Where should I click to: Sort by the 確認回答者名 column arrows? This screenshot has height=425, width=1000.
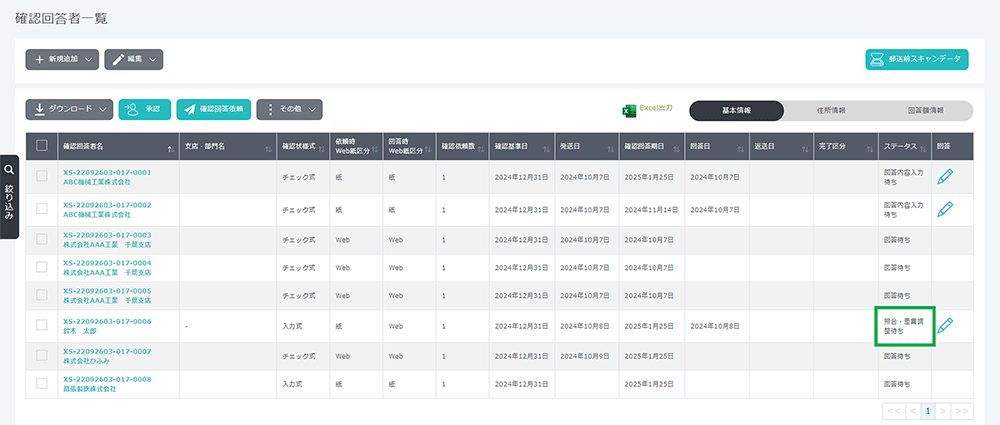[171, 148]
